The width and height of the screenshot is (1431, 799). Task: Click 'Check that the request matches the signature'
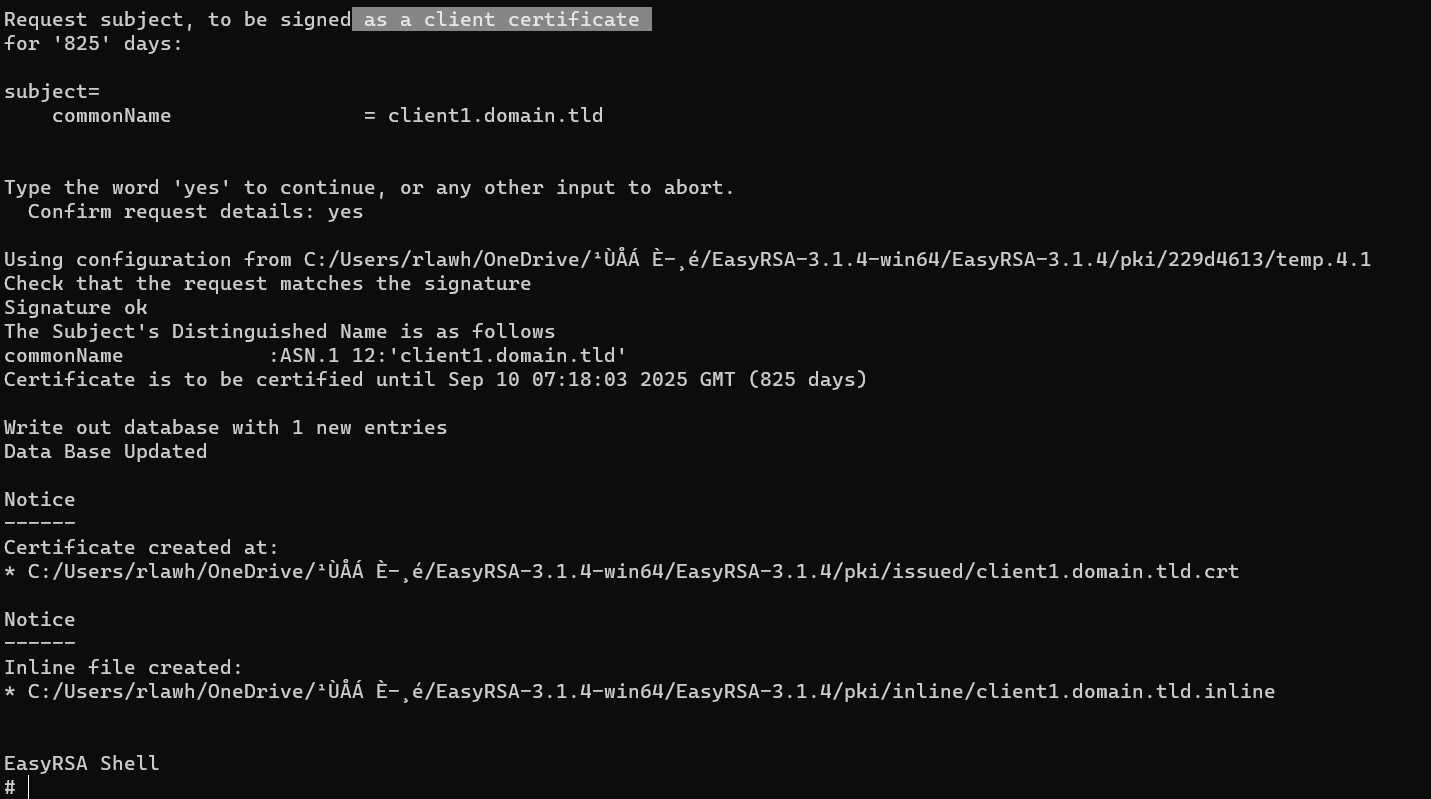[267, 284]
